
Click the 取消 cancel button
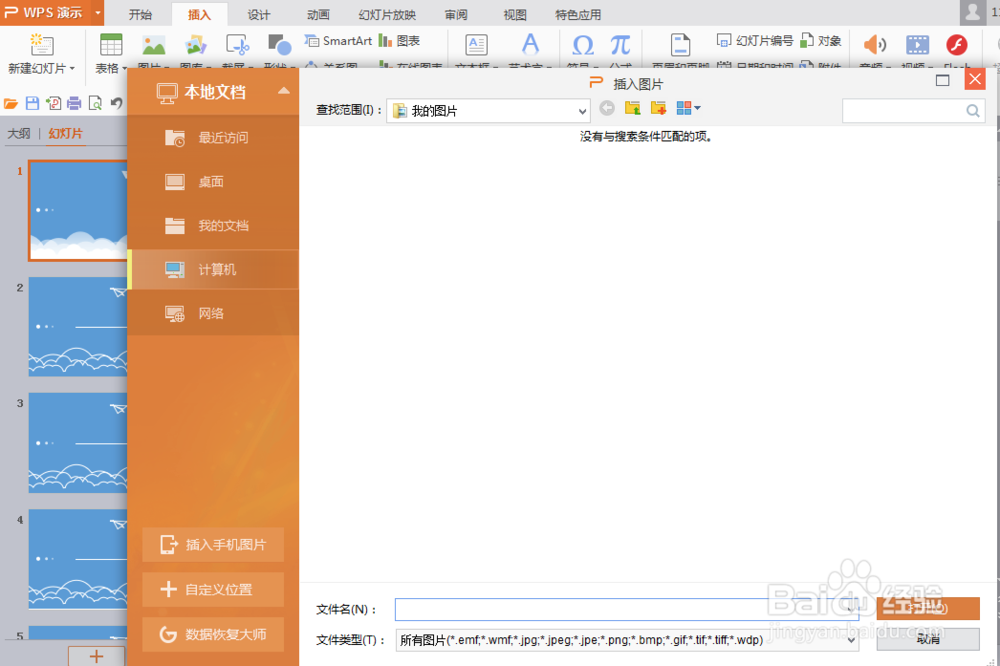(x=928, y=639)
